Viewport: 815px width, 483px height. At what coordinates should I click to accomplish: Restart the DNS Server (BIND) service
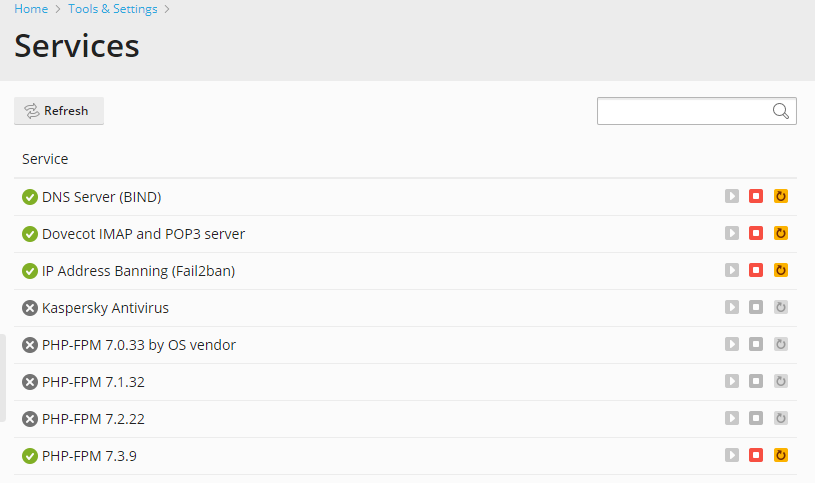point(781,196)
